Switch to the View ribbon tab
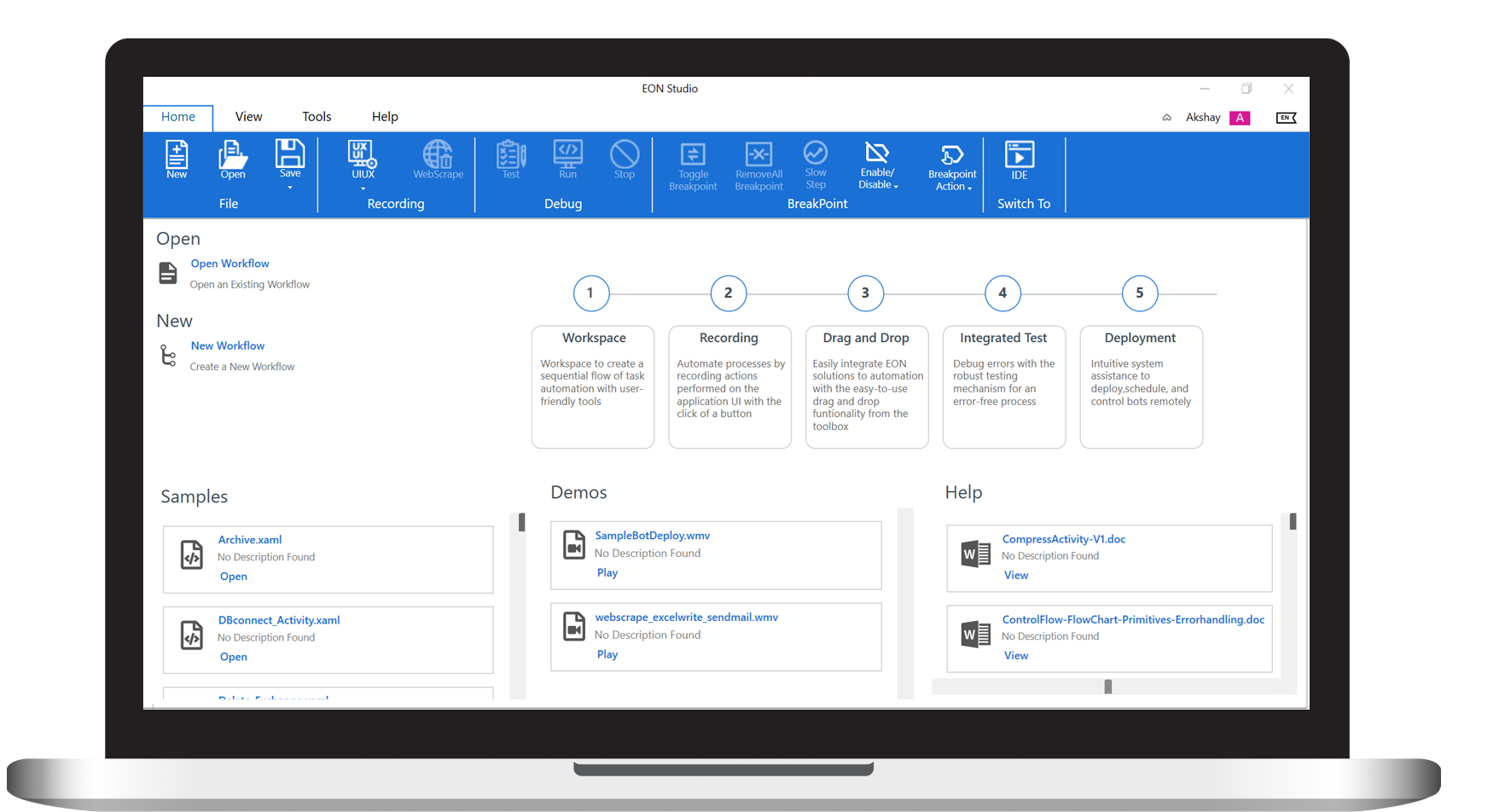Image resolution: width=1505 pixels, height=812 pixels. point(248,117)
